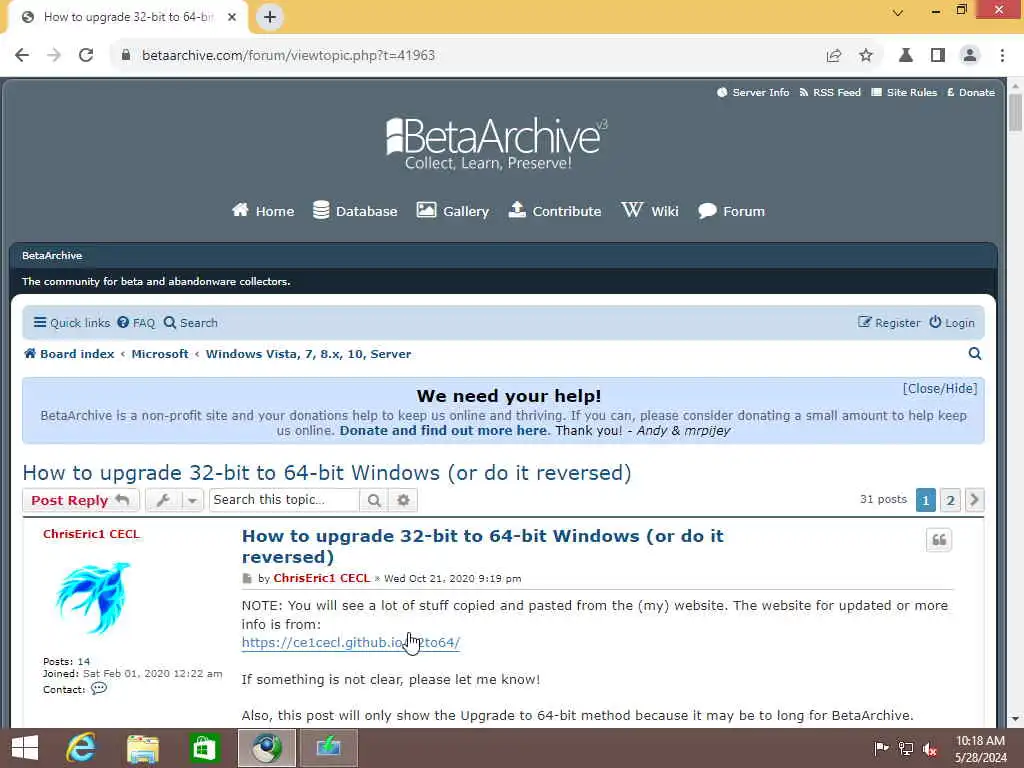The width and height of the screenshot is (1024, 768).
Task: Click the Donate link at top
Action: [971, 93]
